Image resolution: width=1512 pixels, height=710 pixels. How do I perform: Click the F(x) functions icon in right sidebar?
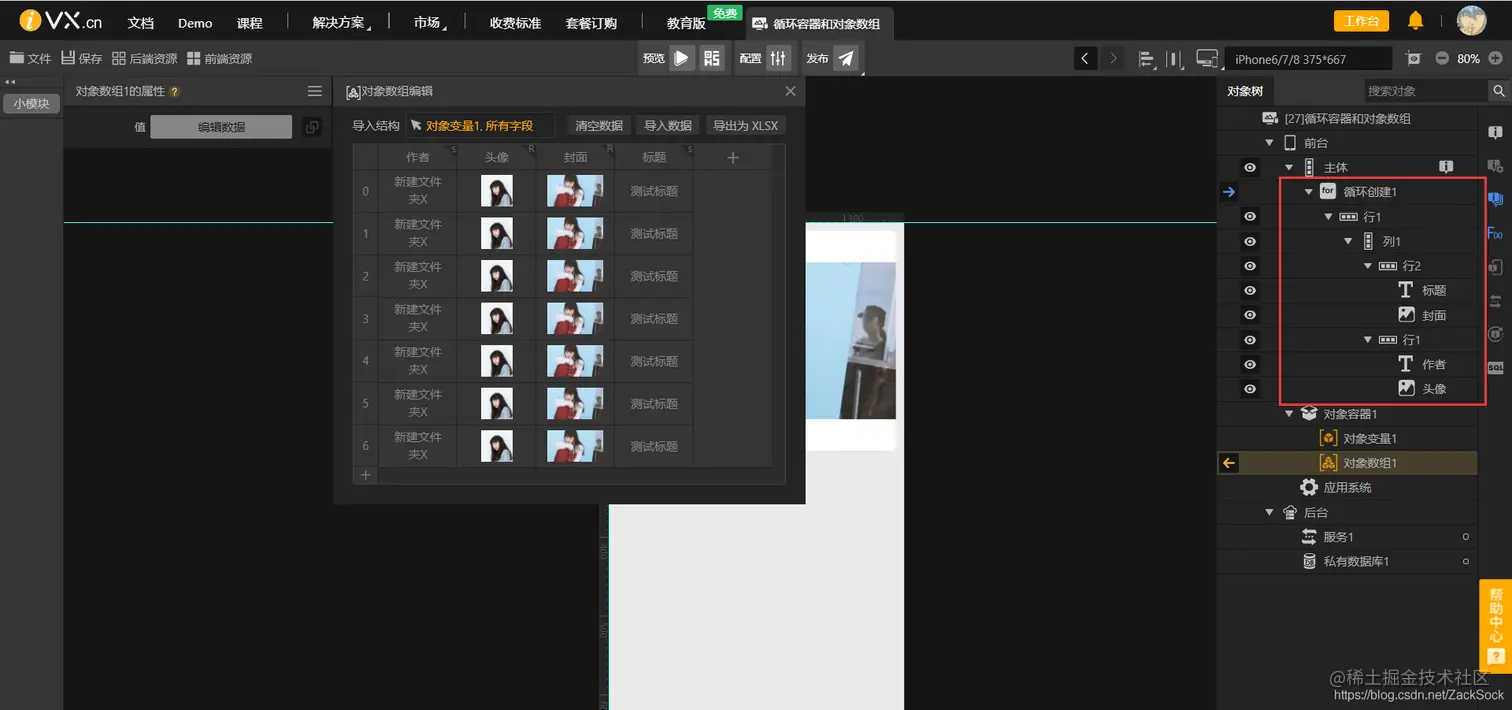coord(1494,234)
